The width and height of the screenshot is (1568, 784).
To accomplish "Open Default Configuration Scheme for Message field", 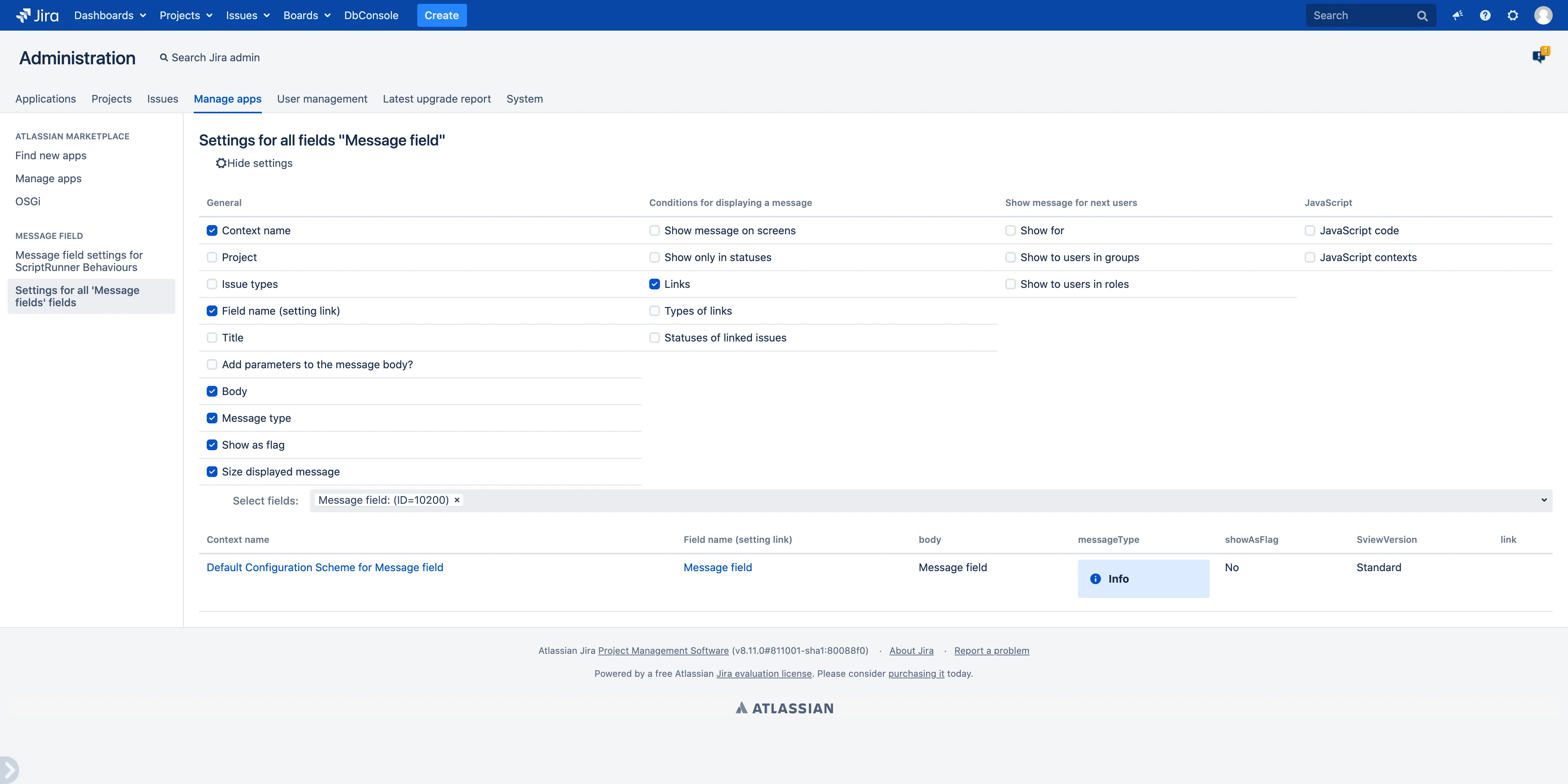I will pyautogui.click(x=325, y=567).
